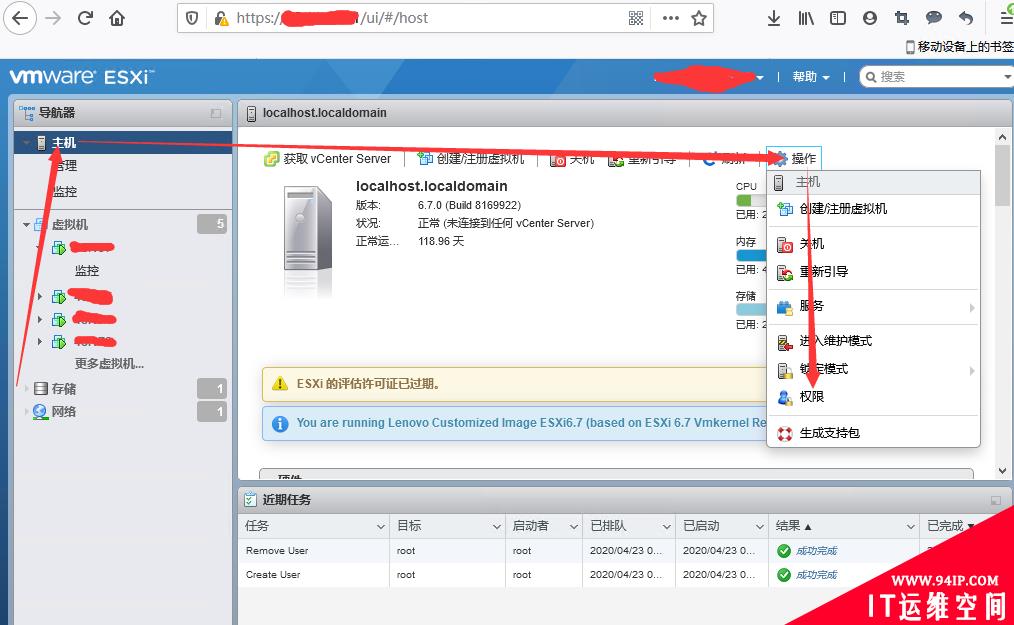Open 监控 directly under 主机

click(65, 192)
